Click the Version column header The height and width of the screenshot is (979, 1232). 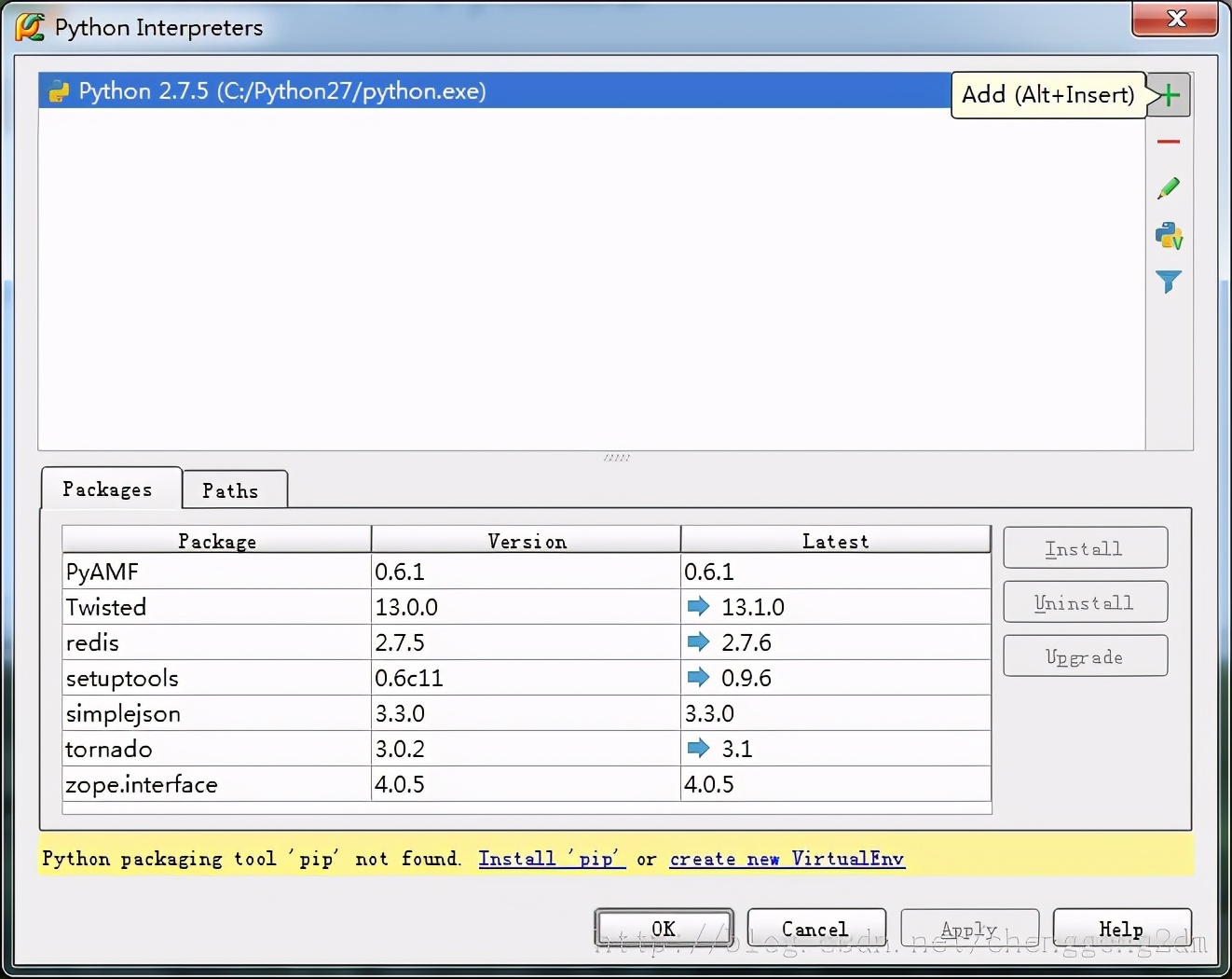pyautogui.click(x=527, y=541)
